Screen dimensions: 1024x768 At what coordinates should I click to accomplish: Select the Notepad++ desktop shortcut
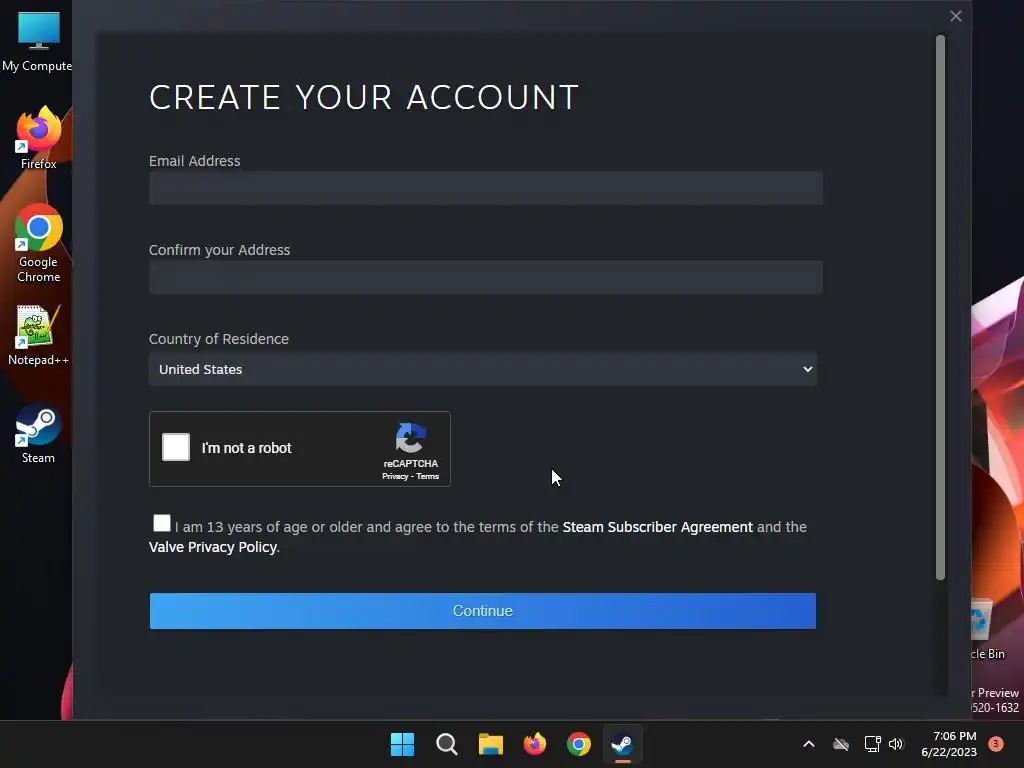point(39,335)
